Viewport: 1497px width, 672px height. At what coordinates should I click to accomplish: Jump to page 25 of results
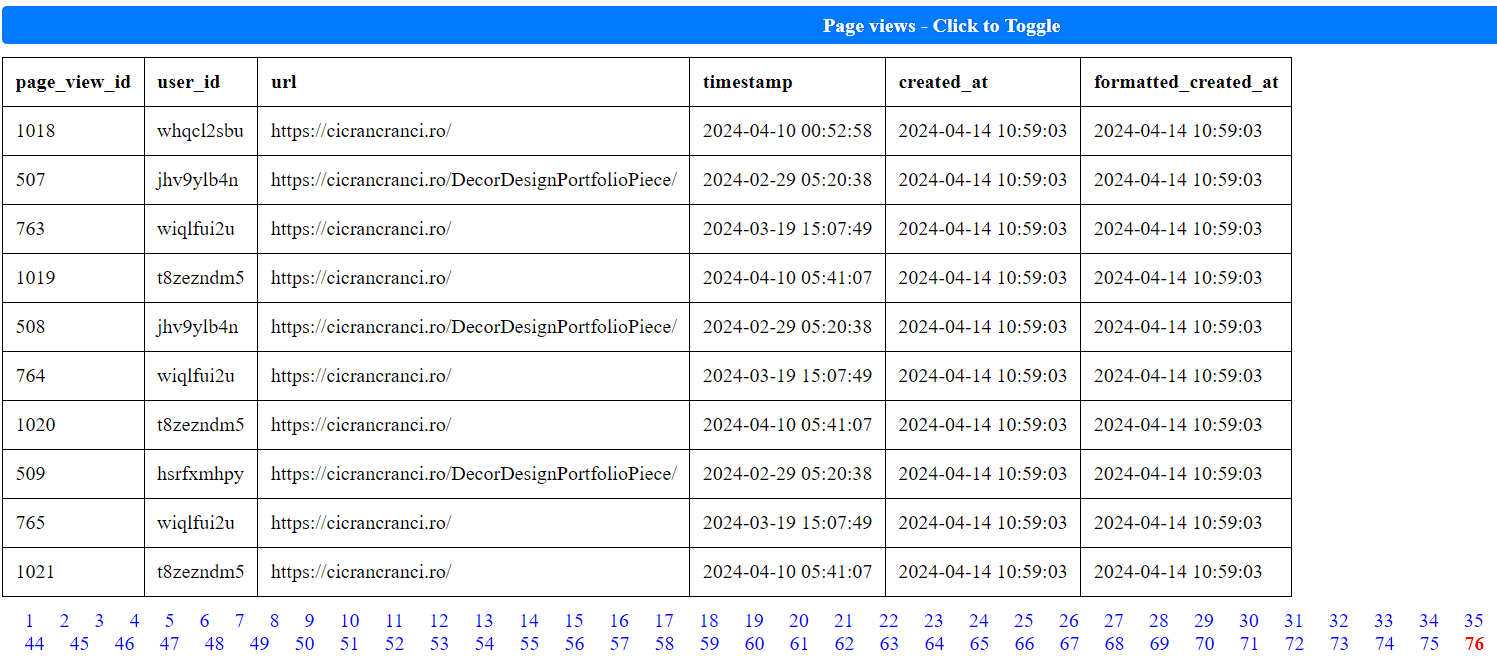tap(1024, 621)
